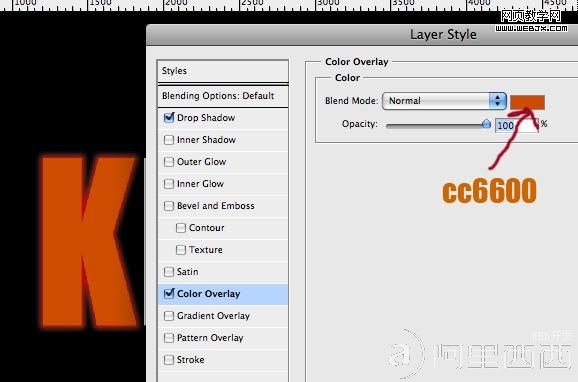Select the Color Overlay style label
The height and width of the screenshot is (382, 578).
(209, 294)
